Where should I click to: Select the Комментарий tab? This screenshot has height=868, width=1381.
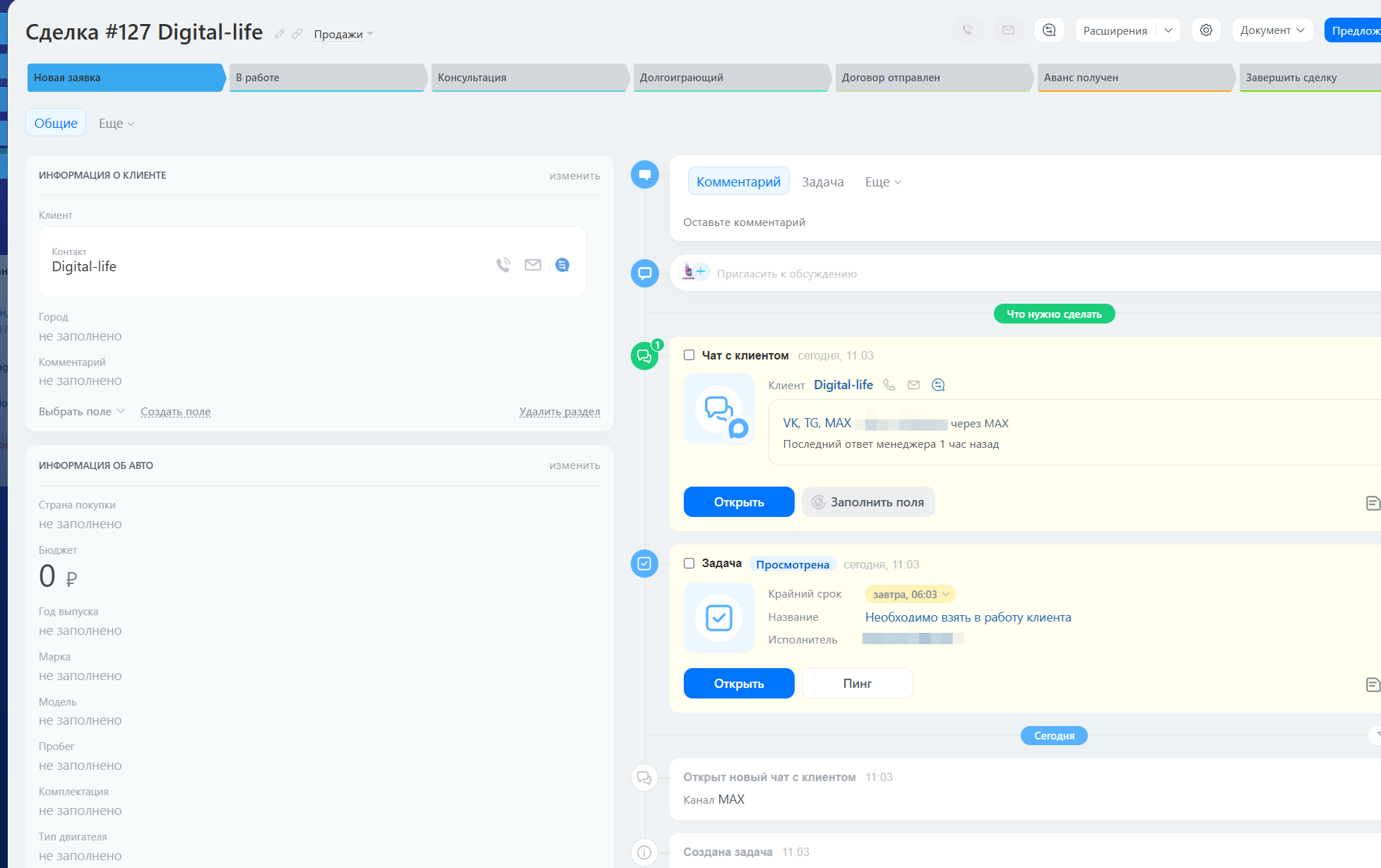[738, 182]
